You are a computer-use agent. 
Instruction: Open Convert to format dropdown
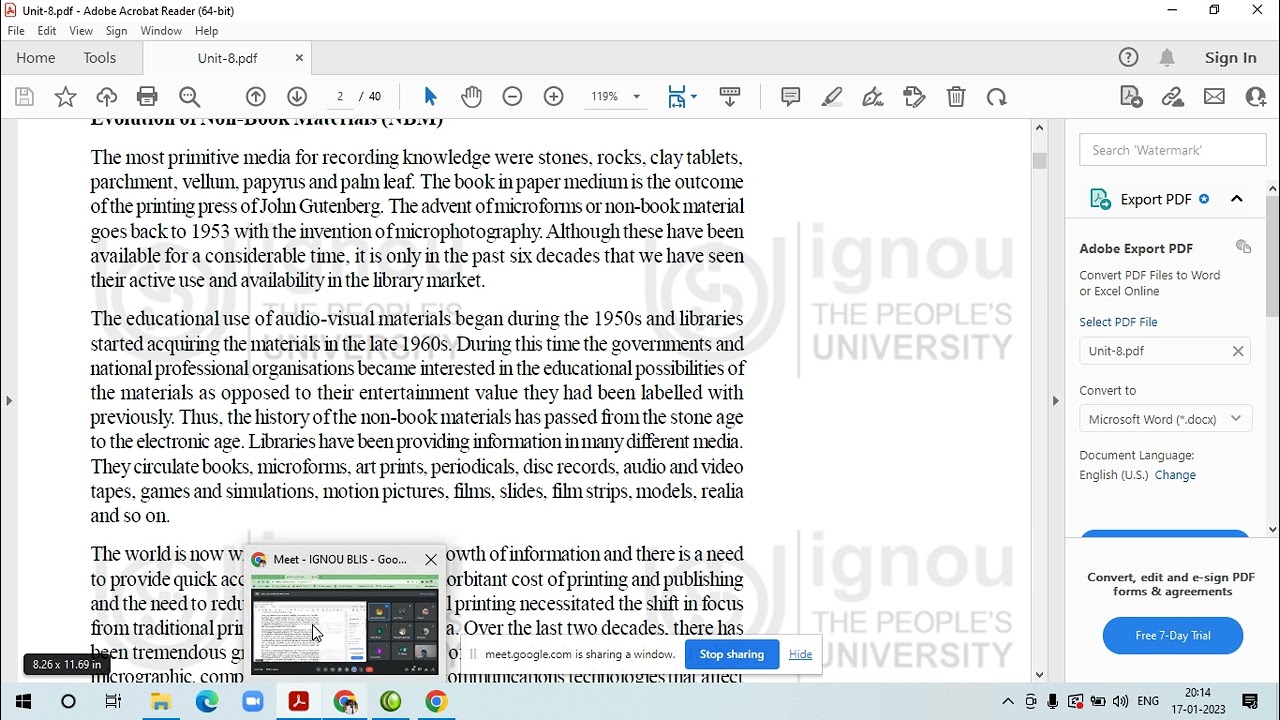(x=1165, y=419)
